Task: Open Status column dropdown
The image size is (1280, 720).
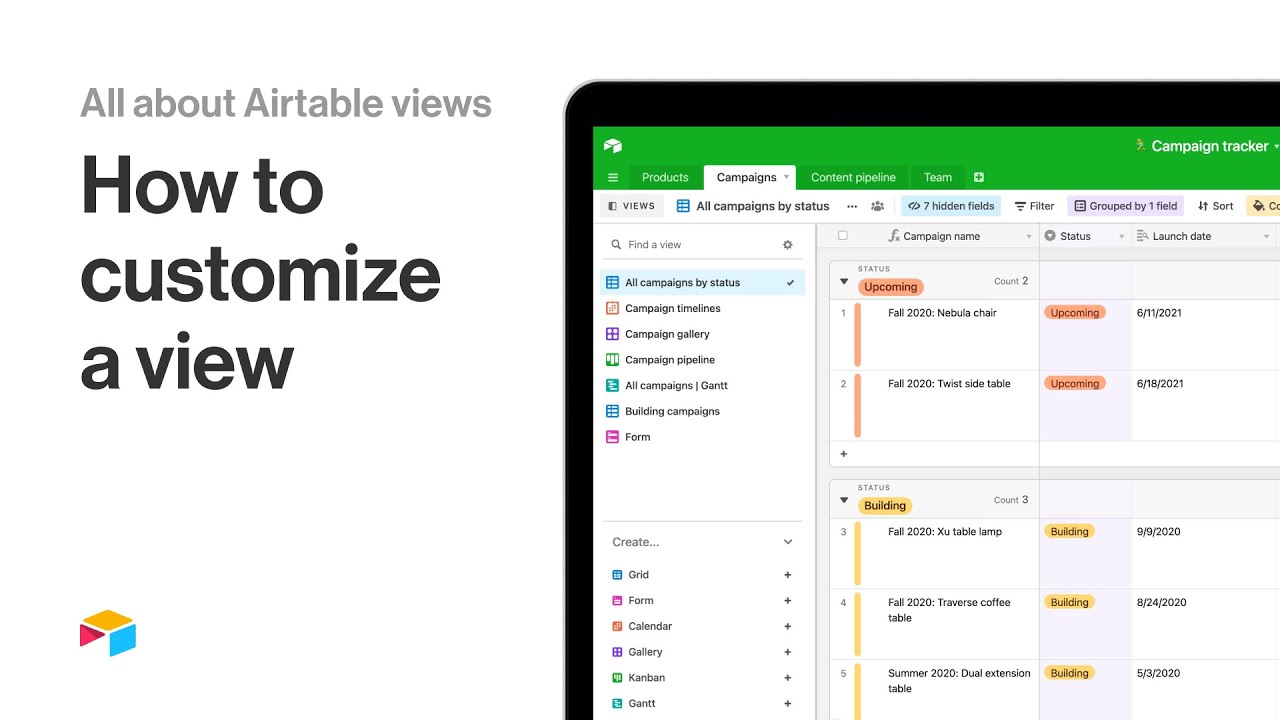Action: point(1122,237)
